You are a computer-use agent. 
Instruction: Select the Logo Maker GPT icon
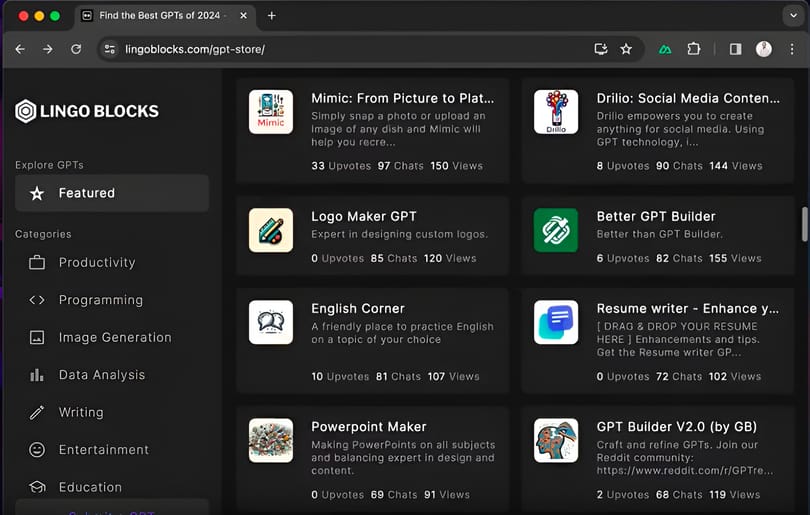coord(271,230)
